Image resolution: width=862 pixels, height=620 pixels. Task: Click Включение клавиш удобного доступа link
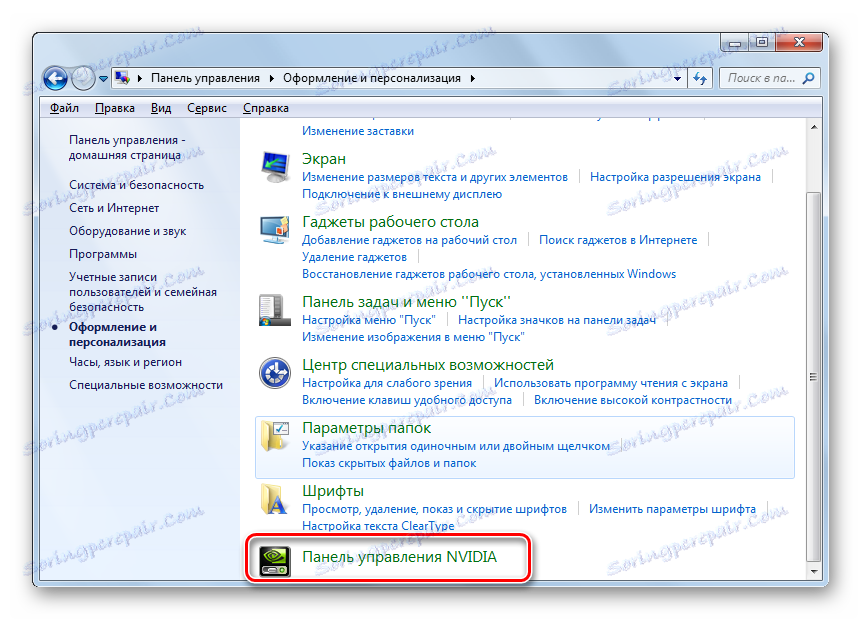click(407, 400)
